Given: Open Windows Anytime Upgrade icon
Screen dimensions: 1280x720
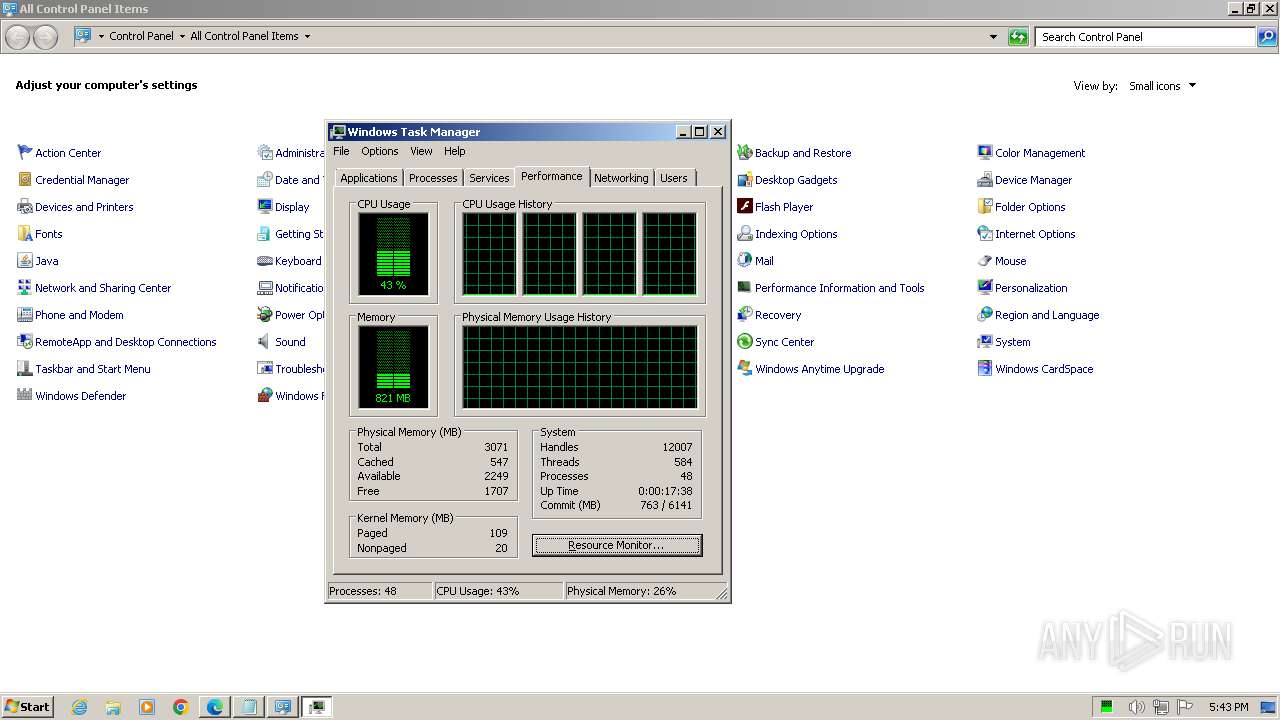Looking at the screenshot, I should (745, 368).
